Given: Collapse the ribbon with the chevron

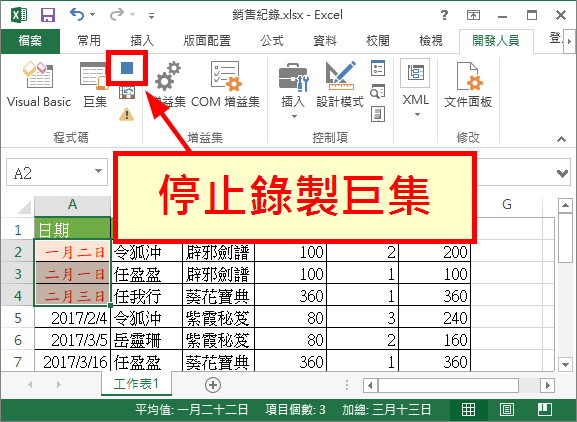Looking at the screenshot, I should pos(561,139).
